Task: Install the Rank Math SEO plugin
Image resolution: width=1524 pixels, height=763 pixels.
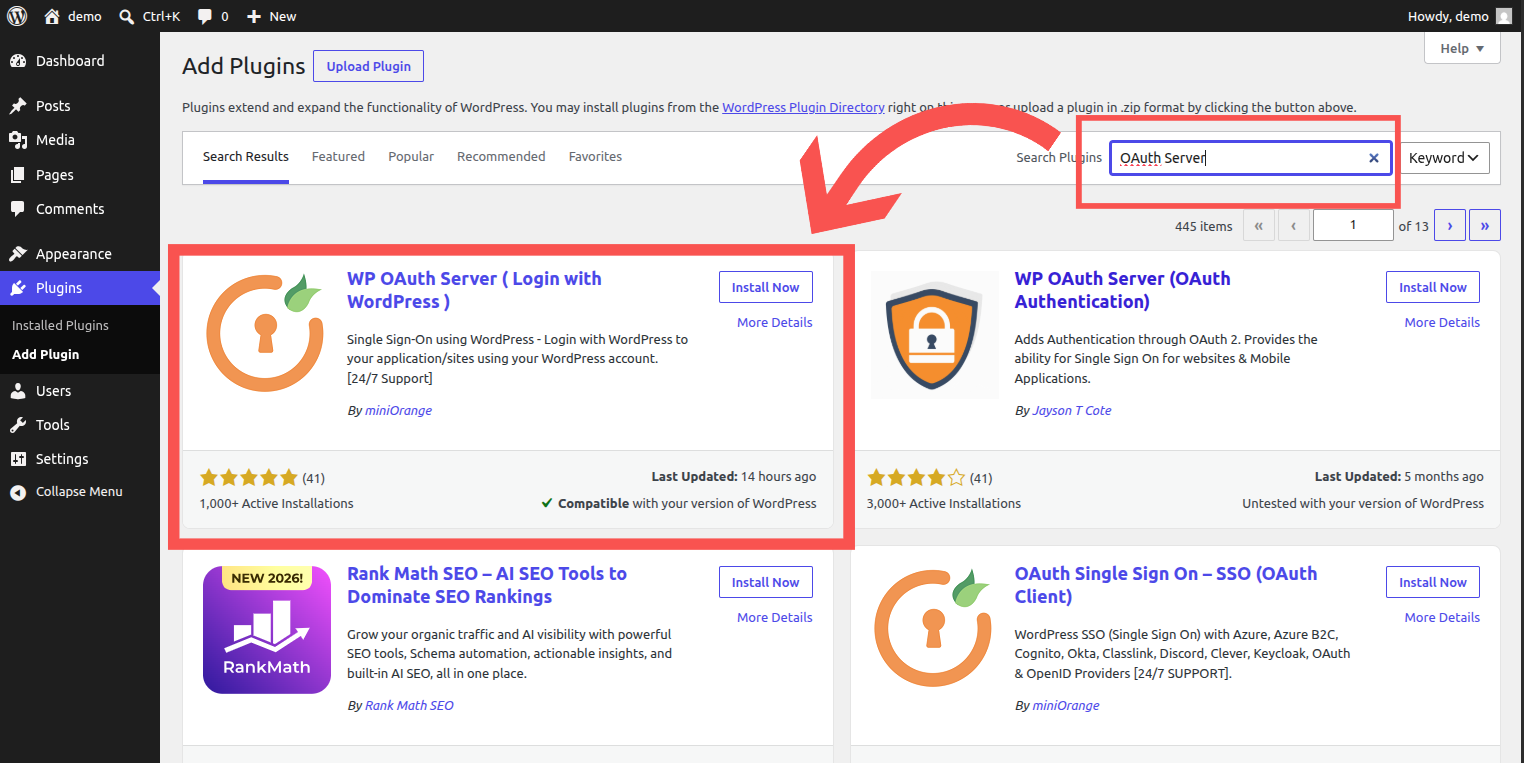Action: [x=766, y=582]
